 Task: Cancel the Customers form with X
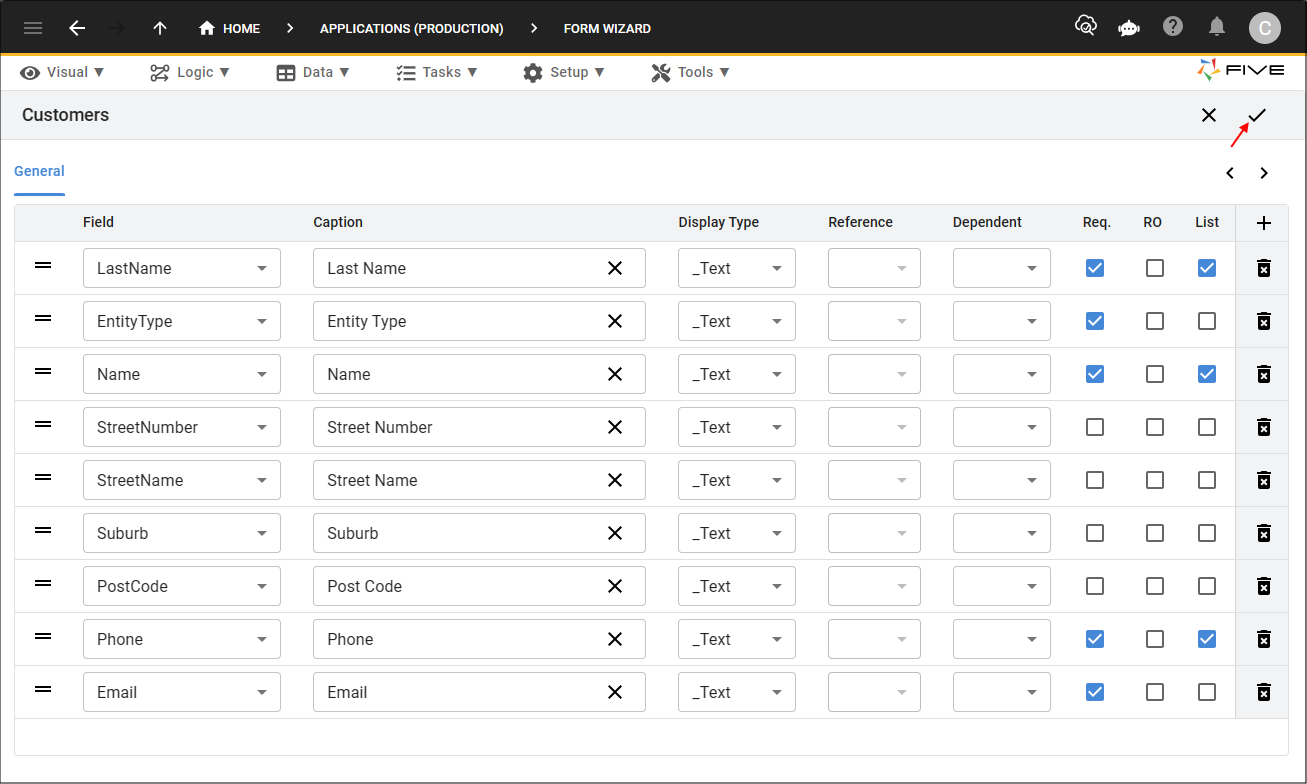(x=1209, y=115)
